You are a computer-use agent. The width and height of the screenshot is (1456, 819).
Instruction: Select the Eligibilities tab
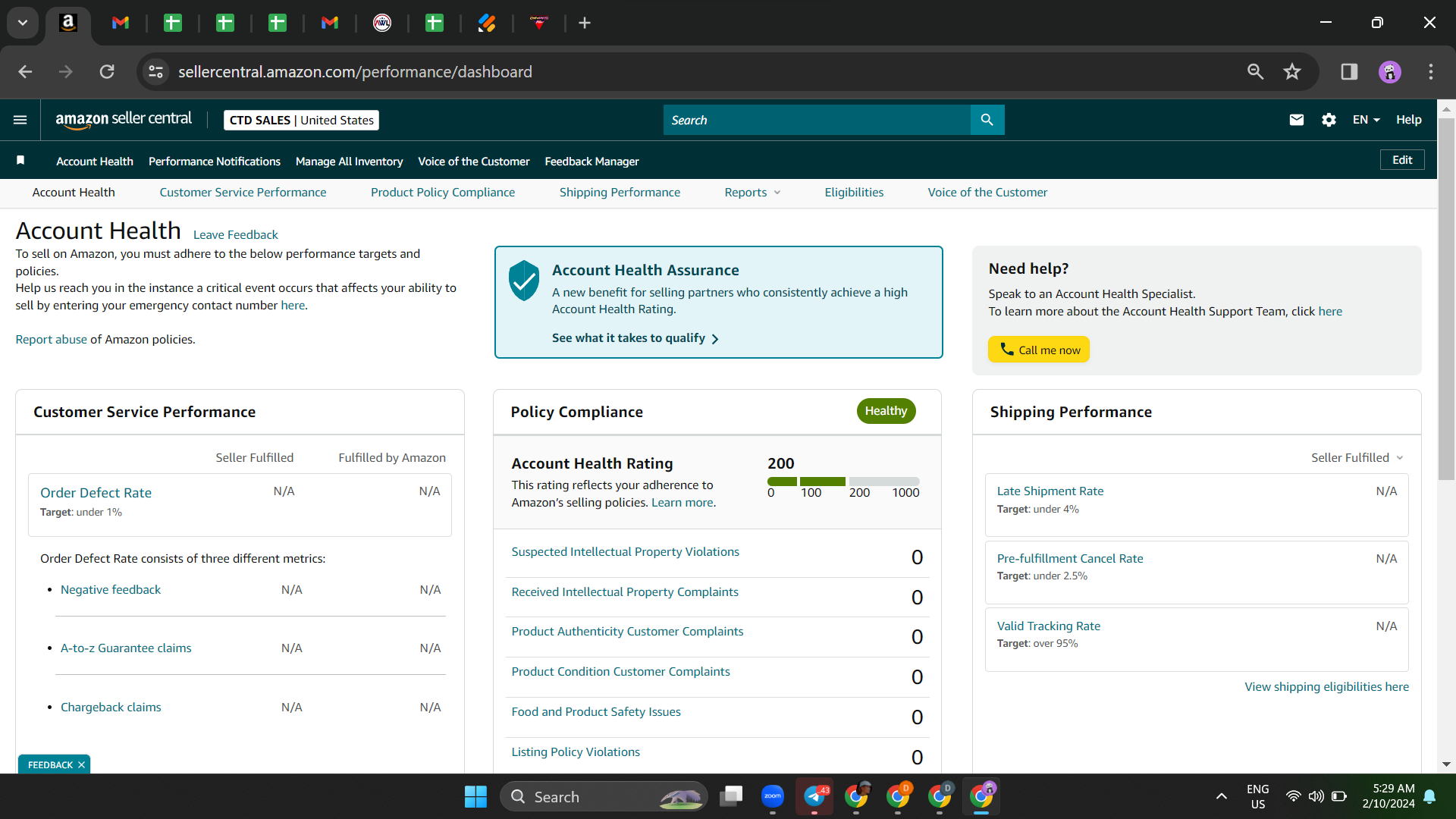(x=854, y=193)
